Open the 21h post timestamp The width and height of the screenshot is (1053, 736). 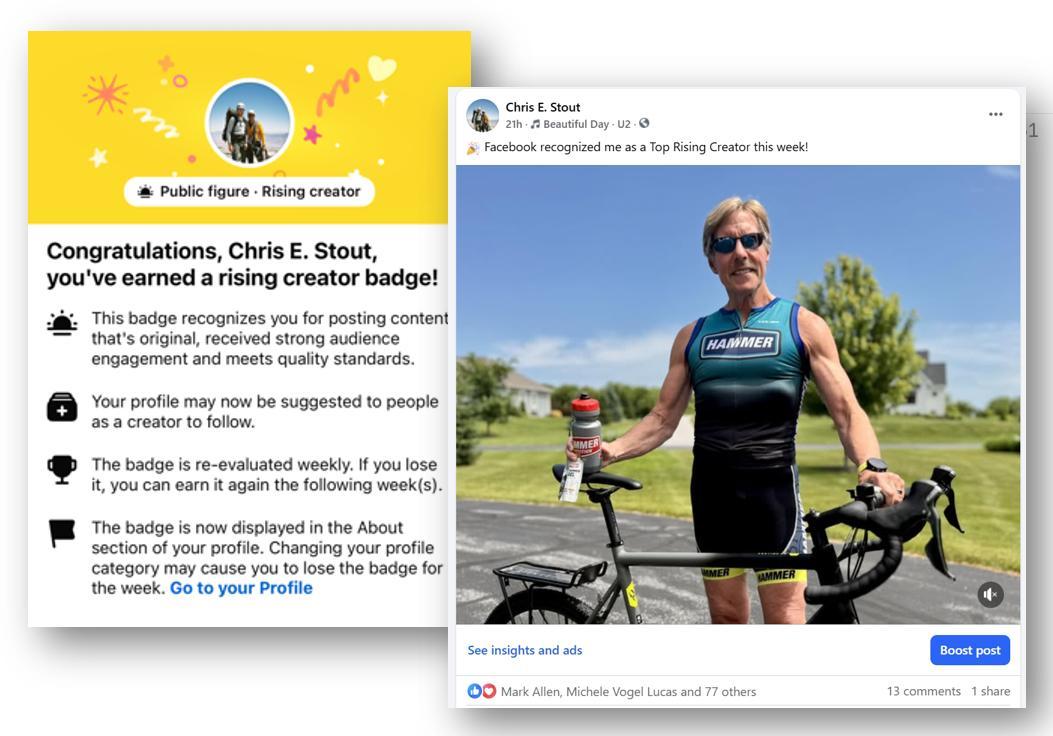coord(514,124)
